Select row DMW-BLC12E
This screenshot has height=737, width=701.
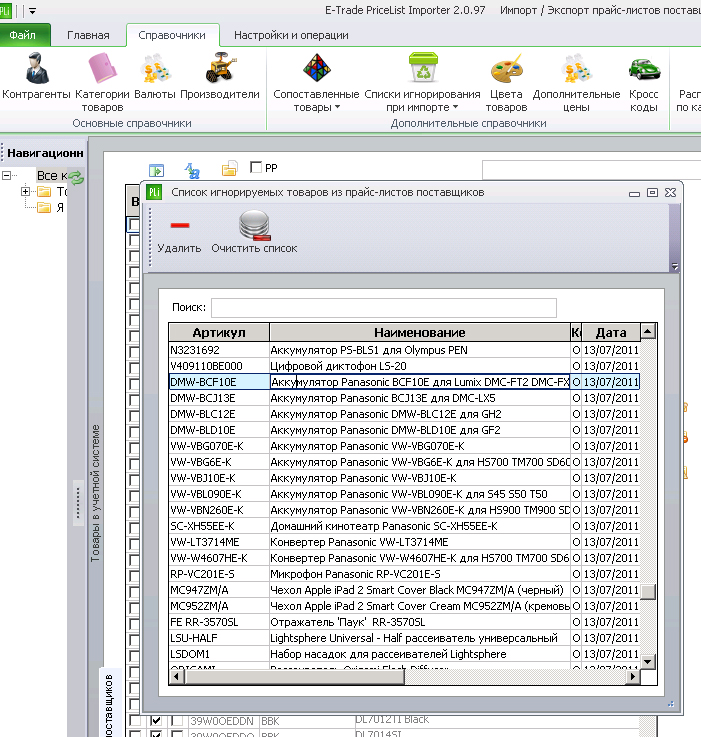(404, 414)
